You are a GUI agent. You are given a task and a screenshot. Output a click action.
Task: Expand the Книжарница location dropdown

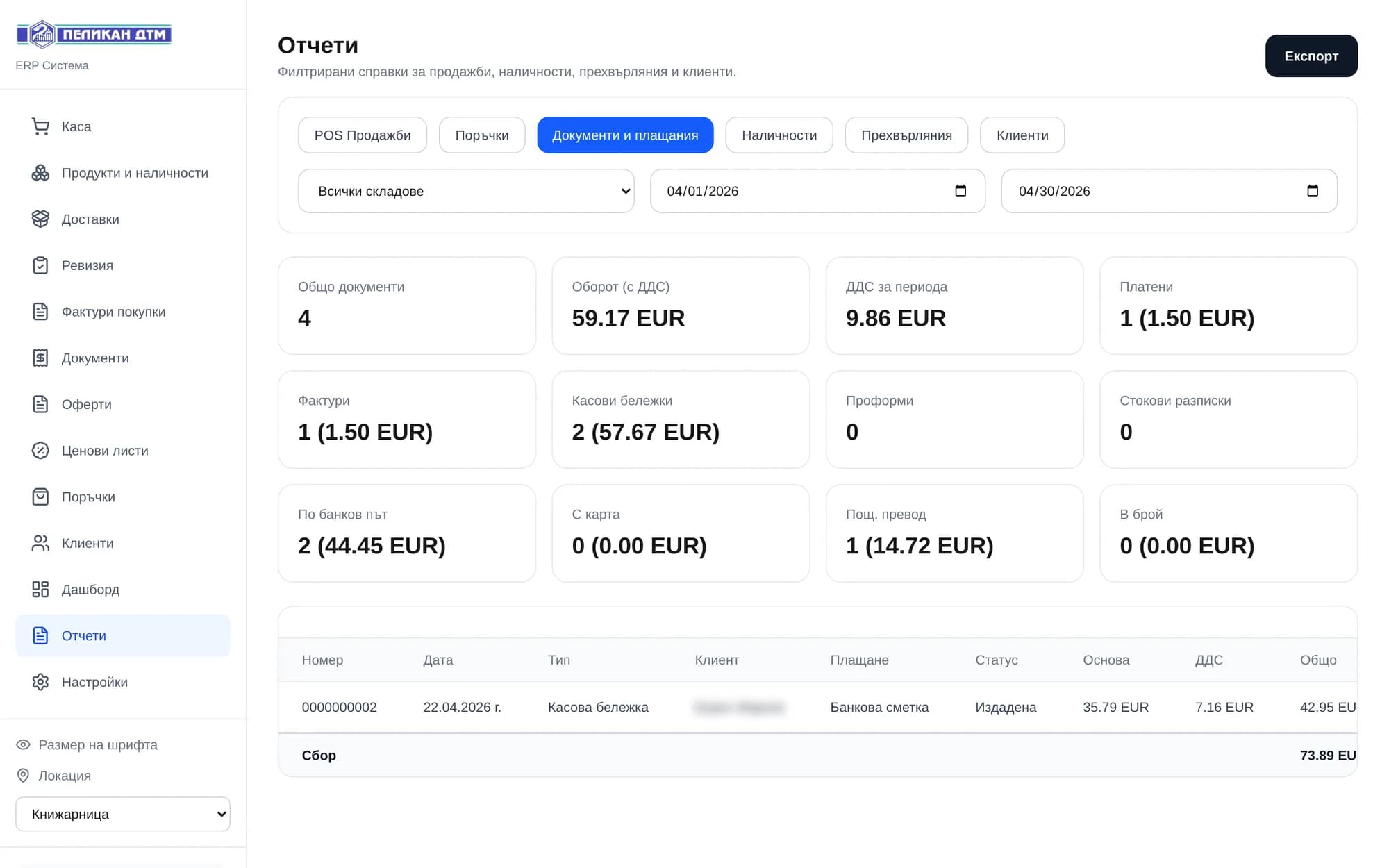(x=123, y=814)
